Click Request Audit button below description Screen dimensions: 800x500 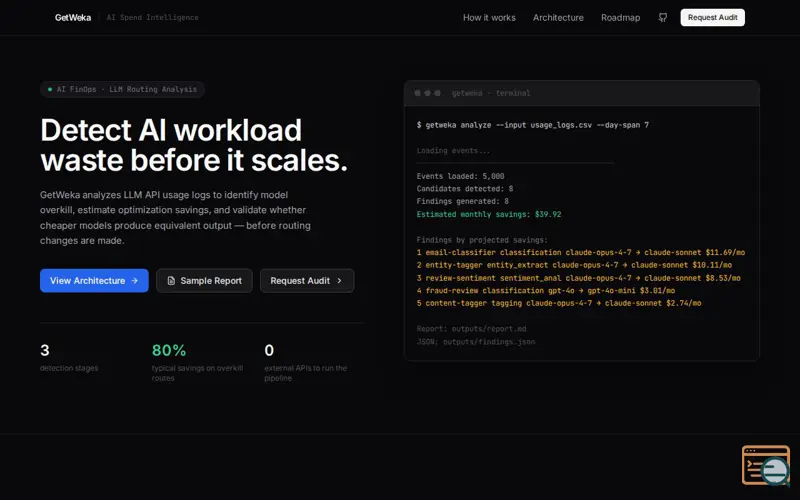[x=307, y=281]
